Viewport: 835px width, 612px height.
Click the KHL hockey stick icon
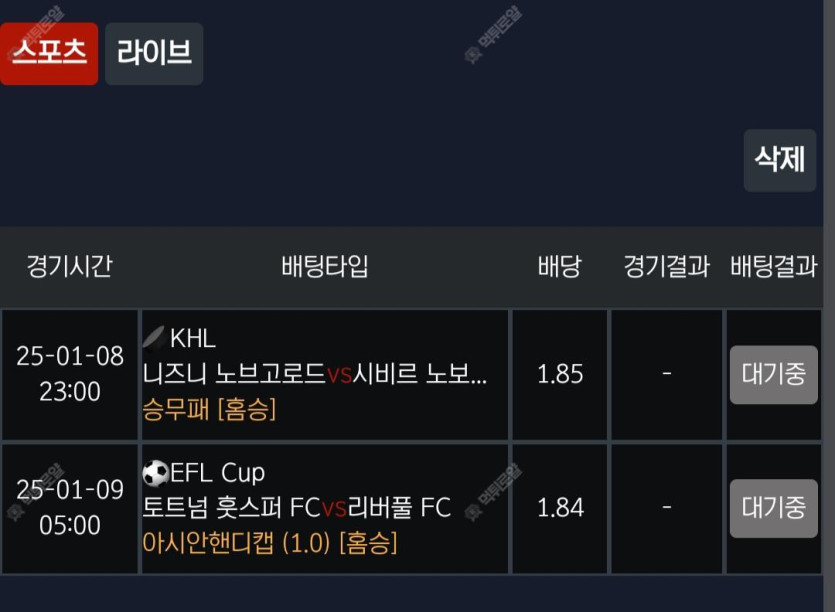tap(155, 338)
